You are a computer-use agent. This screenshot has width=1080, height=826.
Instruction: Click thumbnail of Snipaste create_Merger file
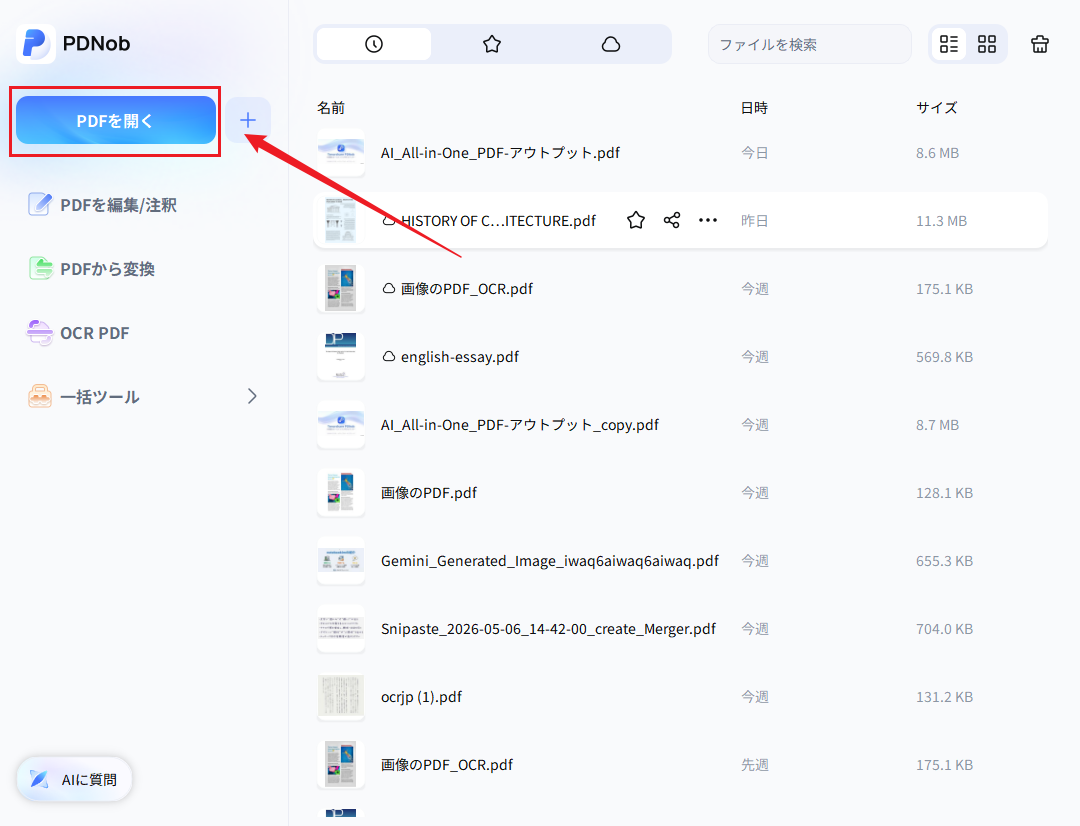click(341, 628)
